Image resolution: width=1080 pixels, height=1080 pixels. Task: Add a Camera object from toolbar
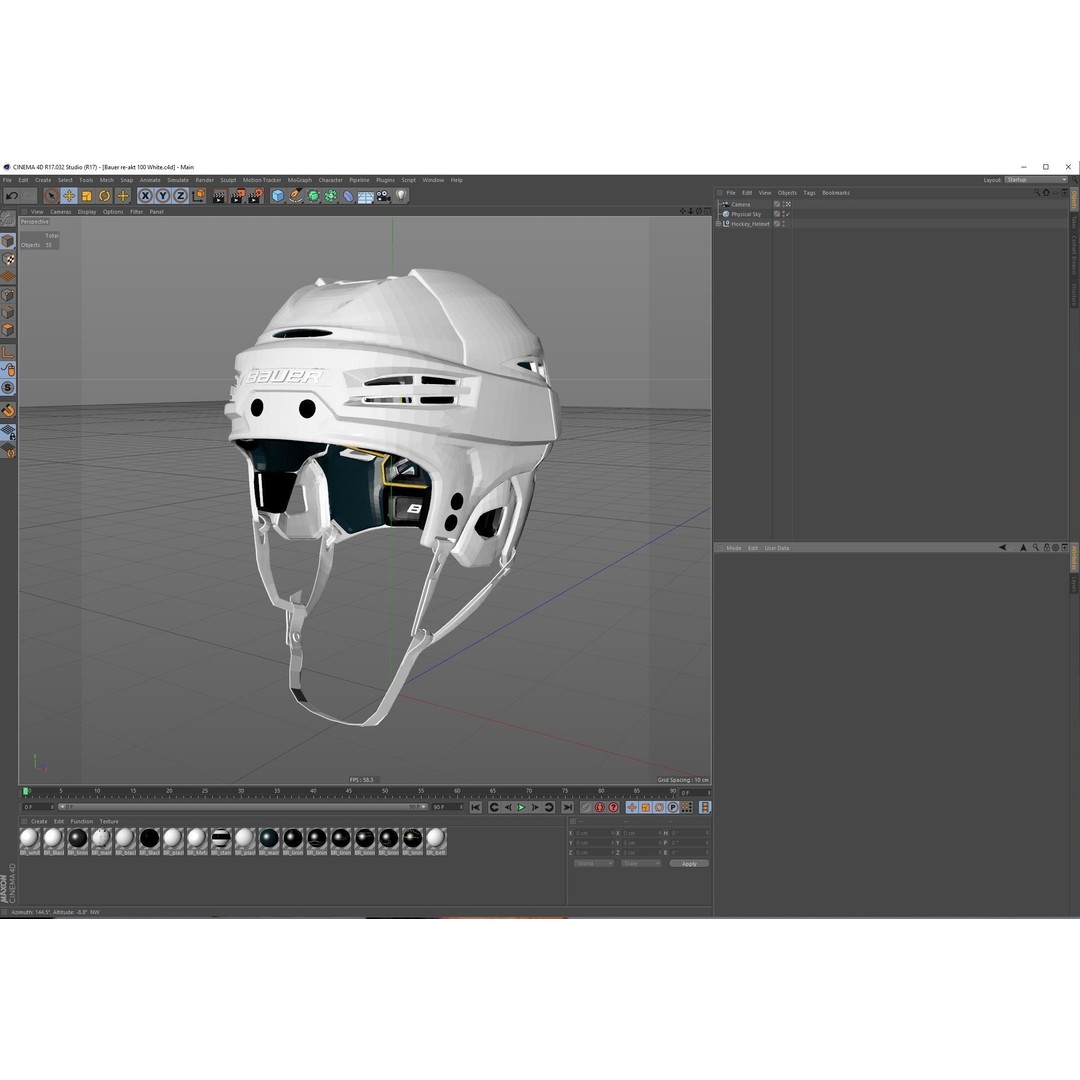coord(384,196)
